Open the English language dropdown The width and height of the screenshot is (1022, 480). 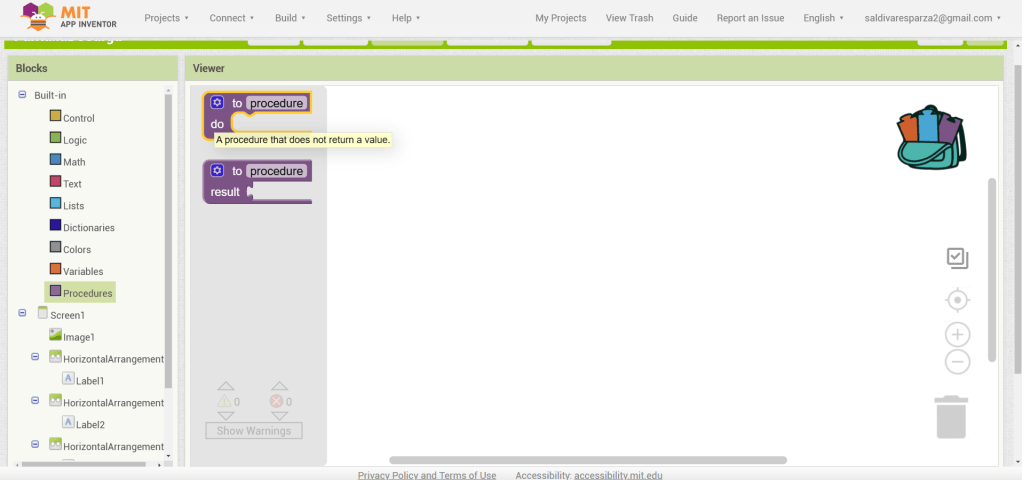[823, 18]
